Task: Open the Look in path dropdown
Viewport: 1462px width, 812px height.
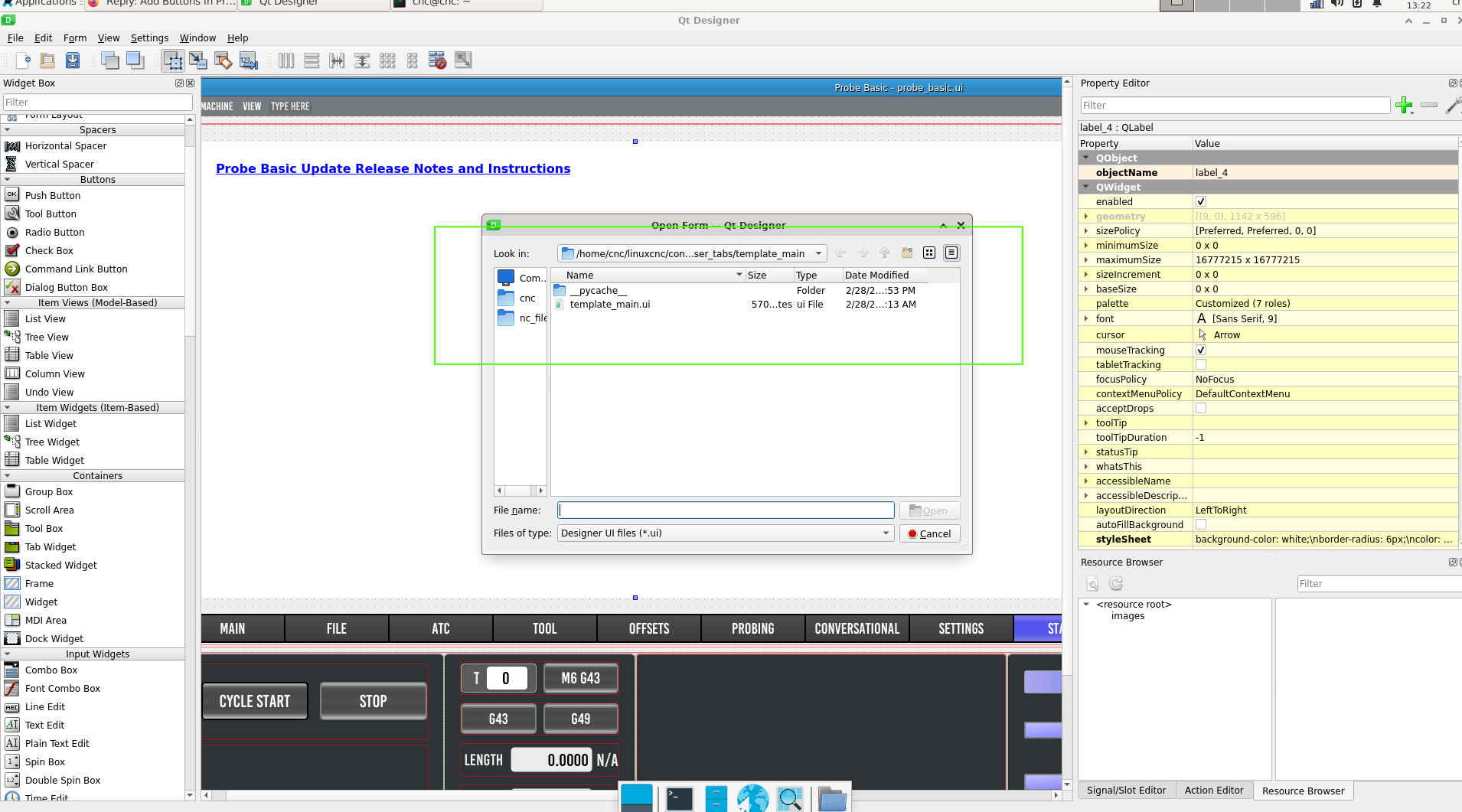Action: click(x=818, y=253)
